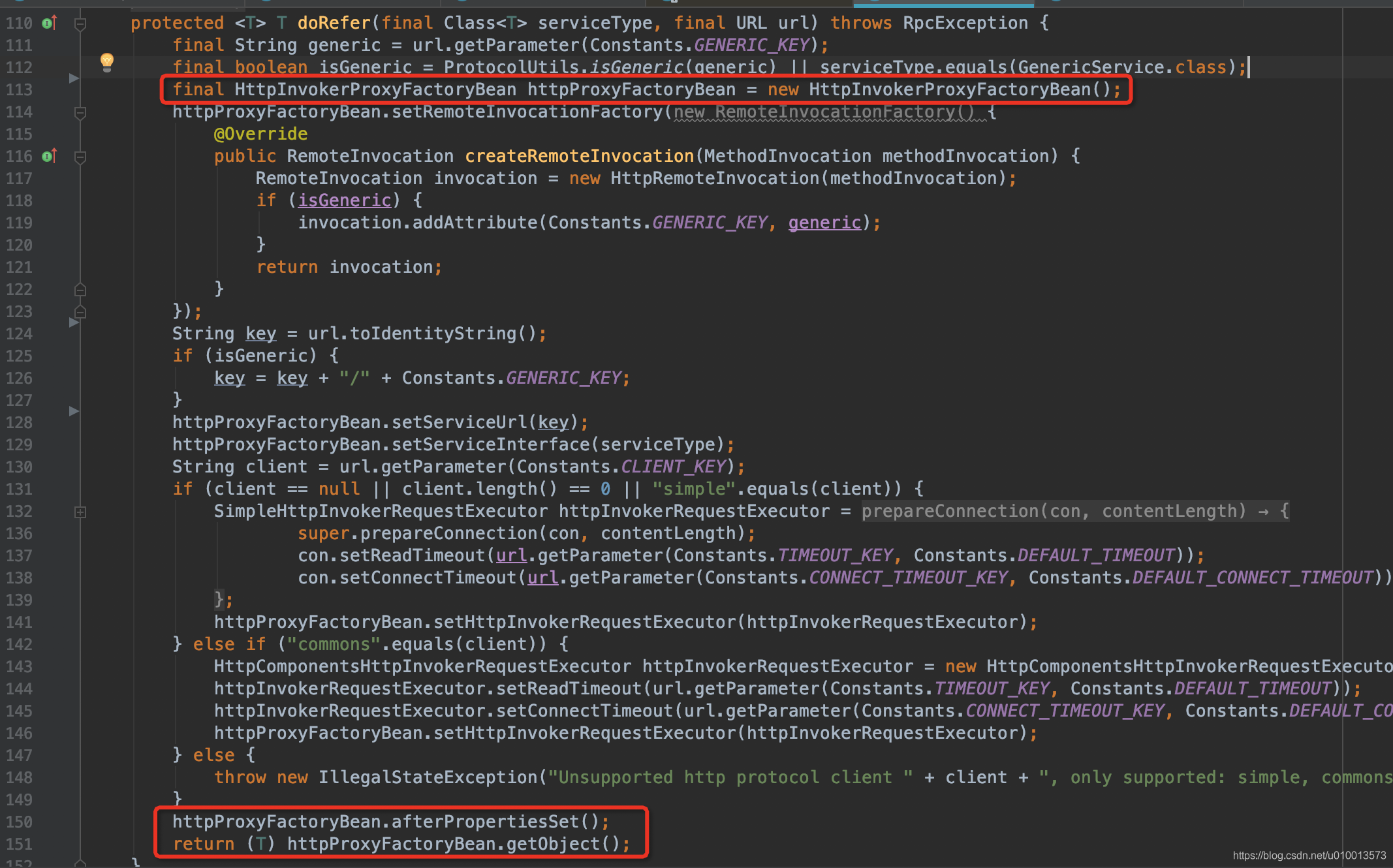1393x868 pixels.
Task: Click the gutter triangle marker beside line 113
Action: (x=74, y=78)
